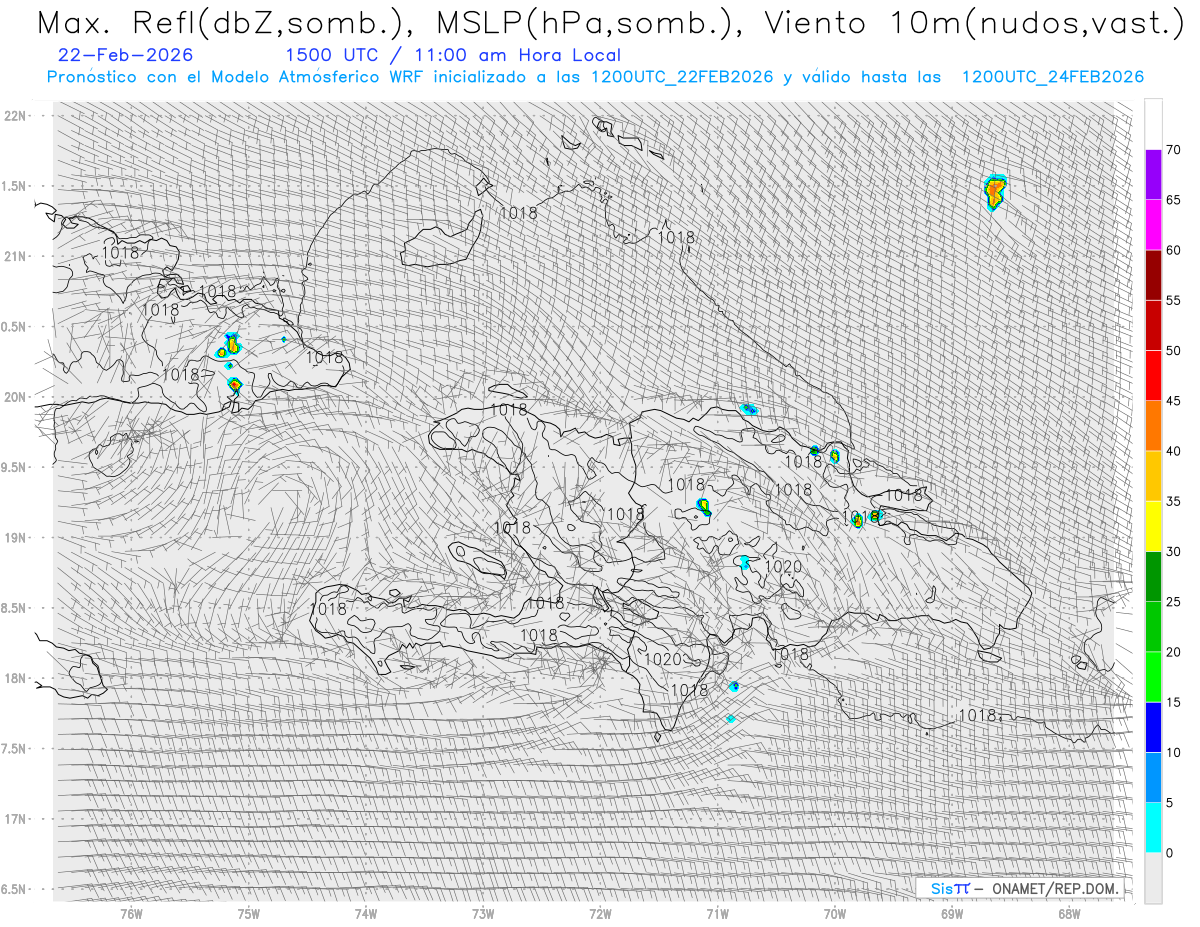Click the 75W longitude axis label
Image resolution: width=1200 pixels, height=927 pixels.
coord(249,913)
